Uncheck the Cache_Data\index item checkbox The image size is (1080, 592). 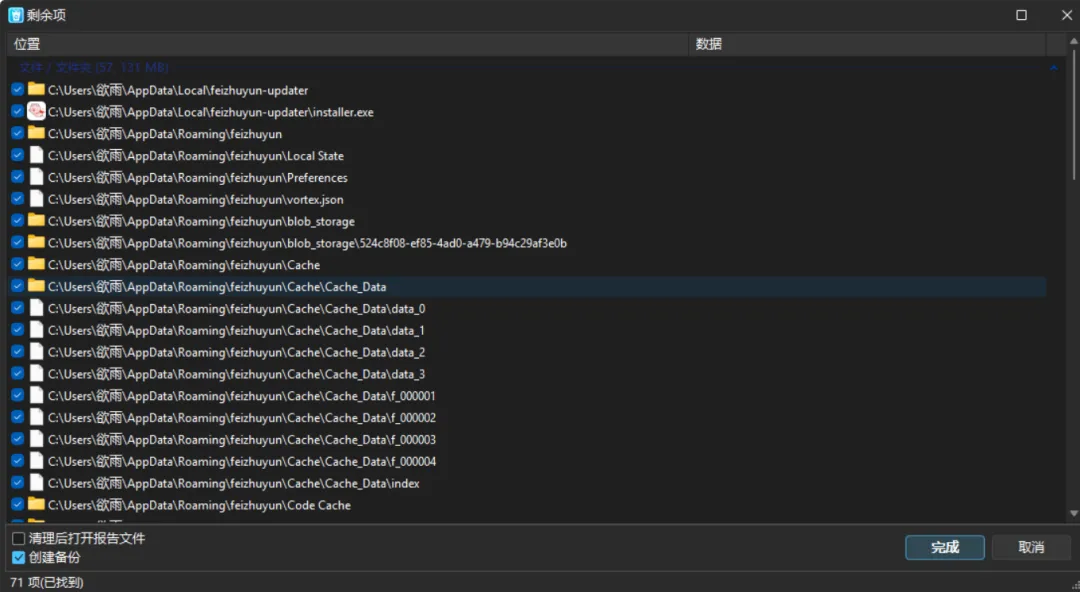[x=17, y=483]
